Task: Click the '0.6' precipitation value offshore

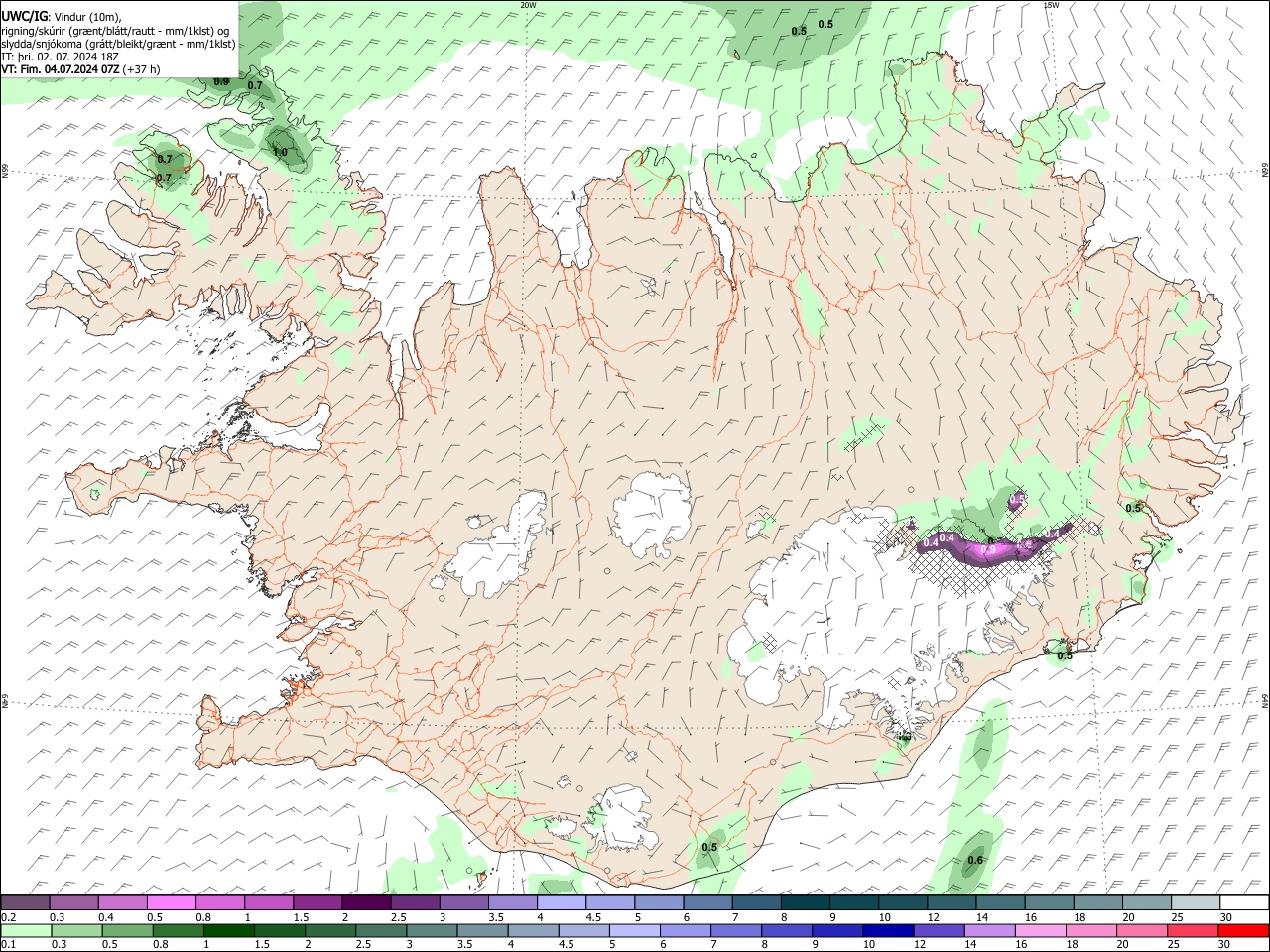Action: [975, 860]
